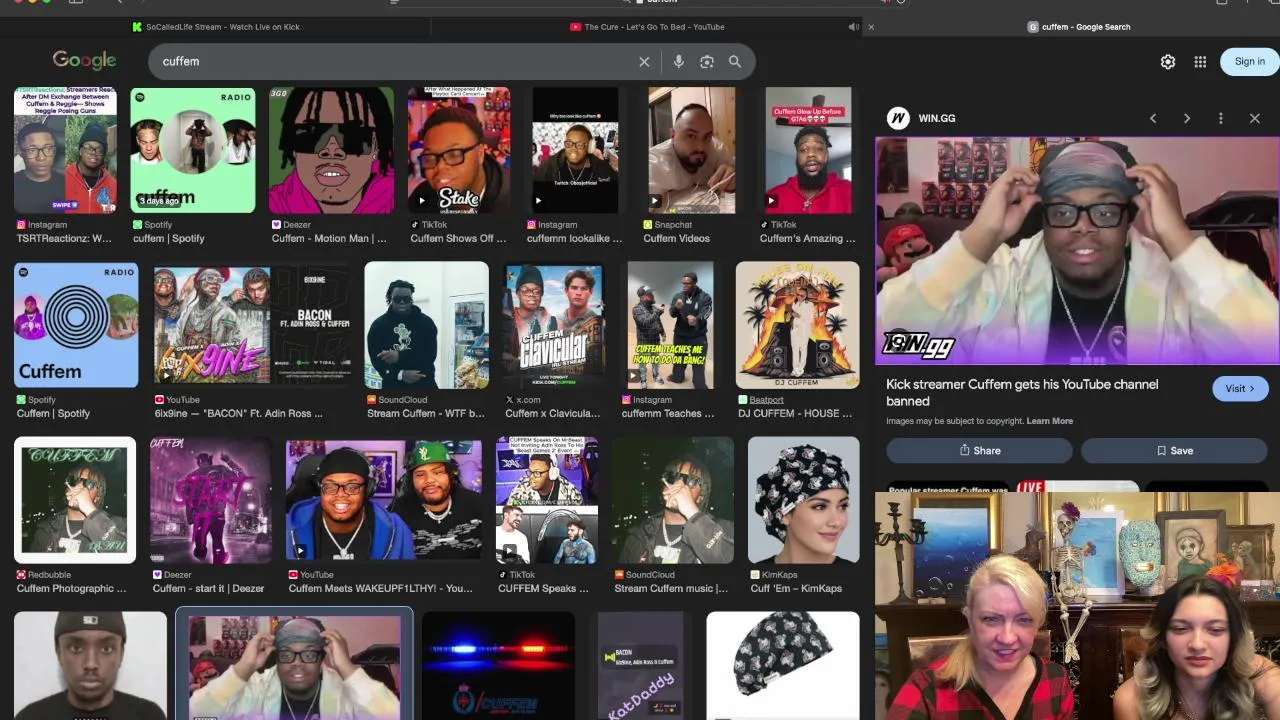Screen dimensions: 1280x720
Task: Click 'Cuff 'Em – KimKaps' caption
Action: 796,589
